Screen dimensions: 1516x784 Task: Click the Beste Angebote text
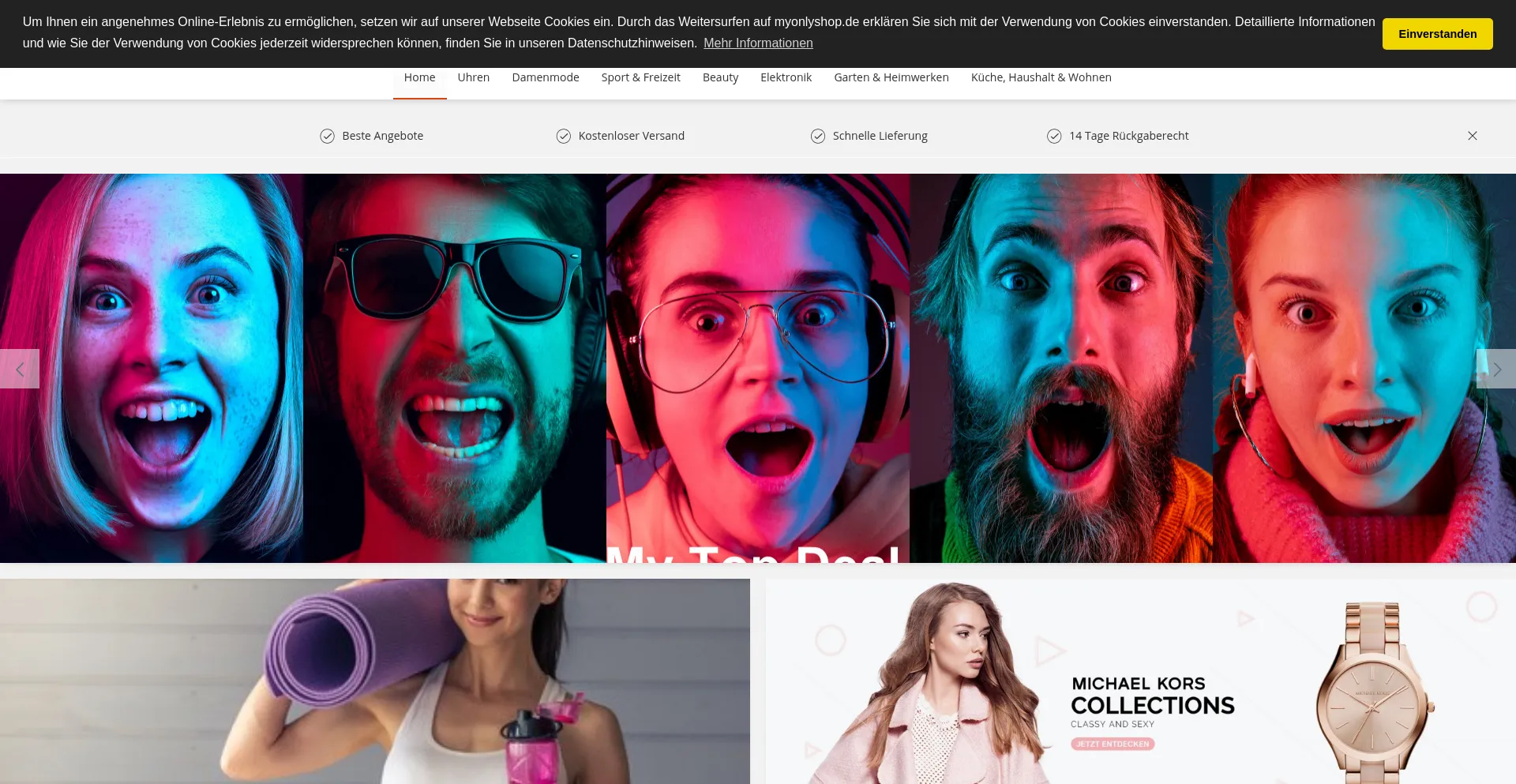pyautogui.click(x=383, y=136)
